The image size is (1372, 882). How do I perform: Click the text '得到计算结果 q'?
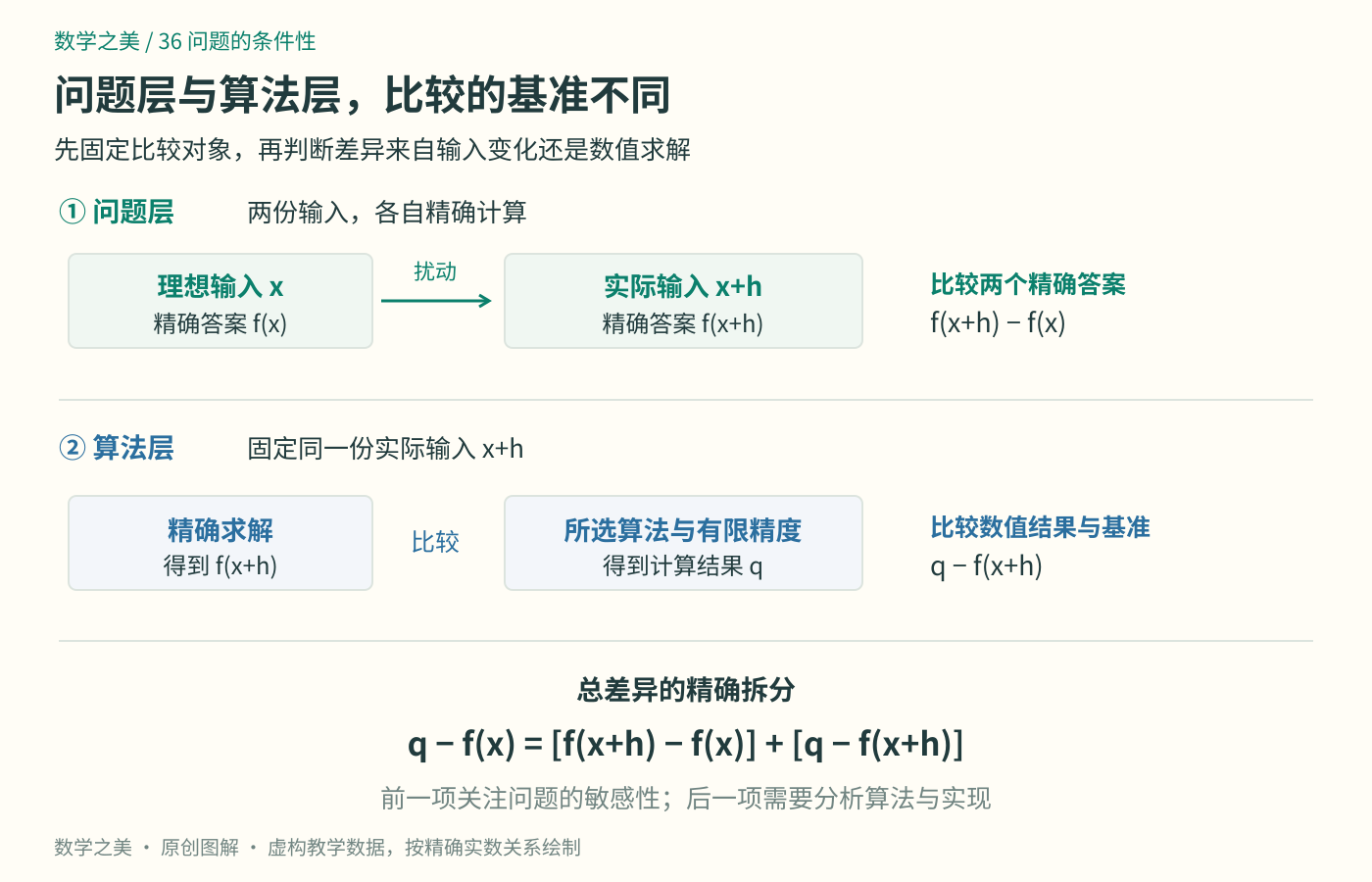[x=683, y=565]
